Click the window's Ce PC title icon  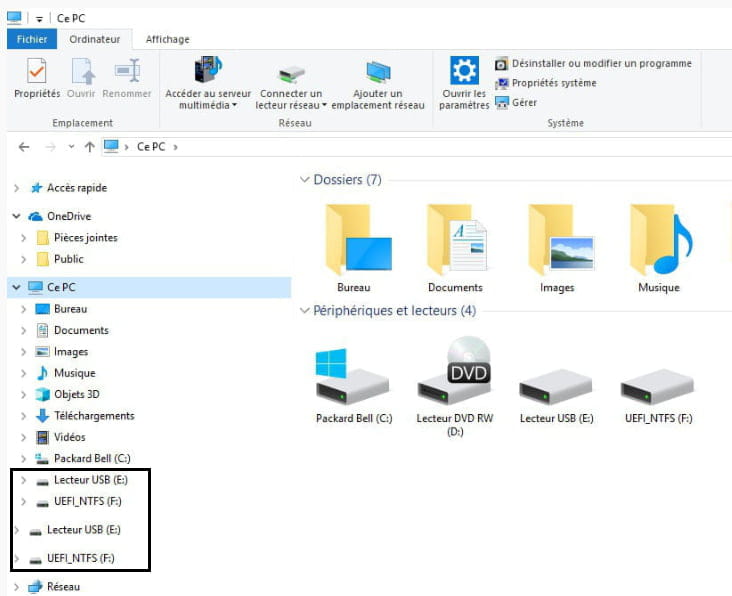pos(14,18)
